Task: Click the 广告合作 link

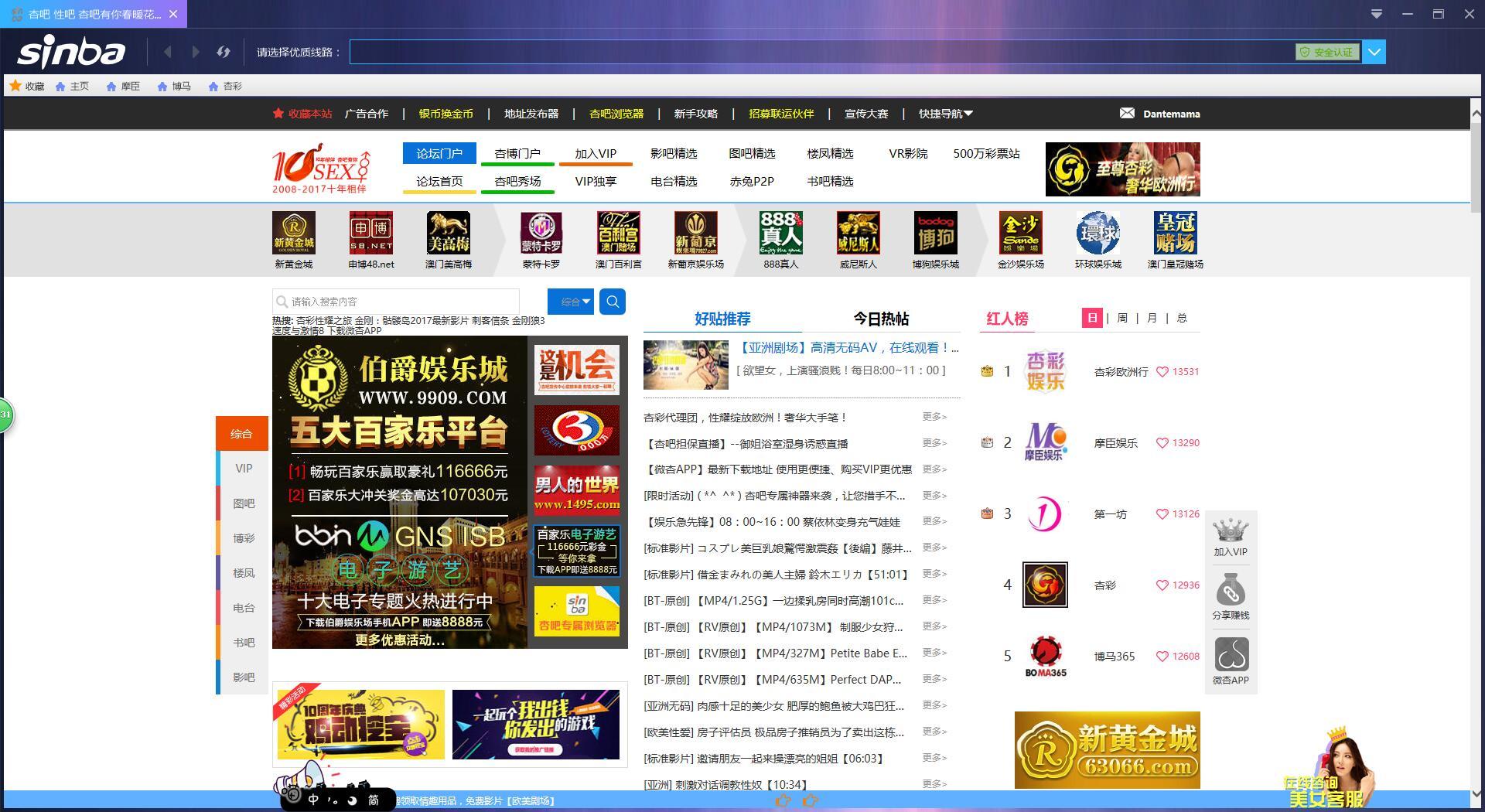Action: (367, 114)
